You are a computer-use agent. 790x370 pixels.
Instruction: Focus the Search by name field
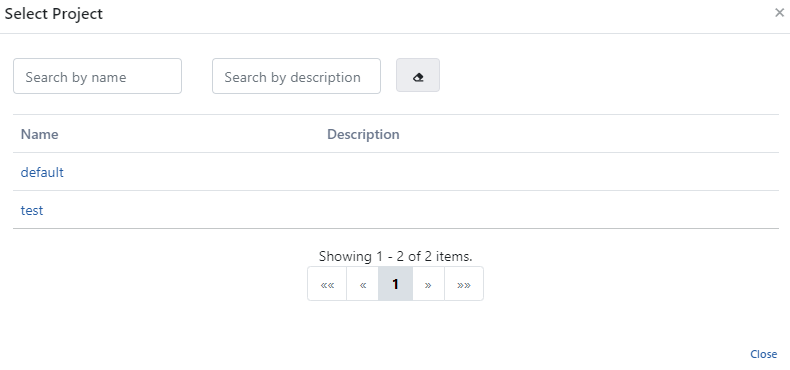pyautogui.click(x=97, y=76)
